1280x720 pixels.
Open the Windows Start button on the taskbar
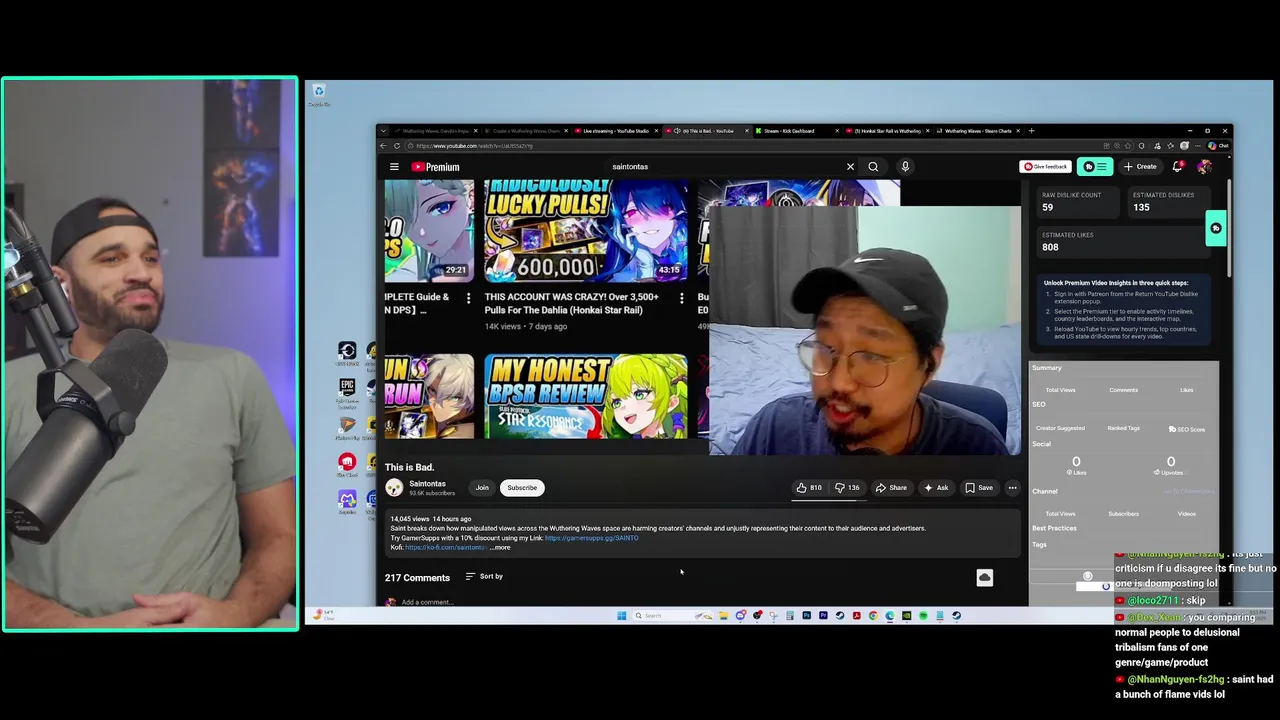coord(621,616)
